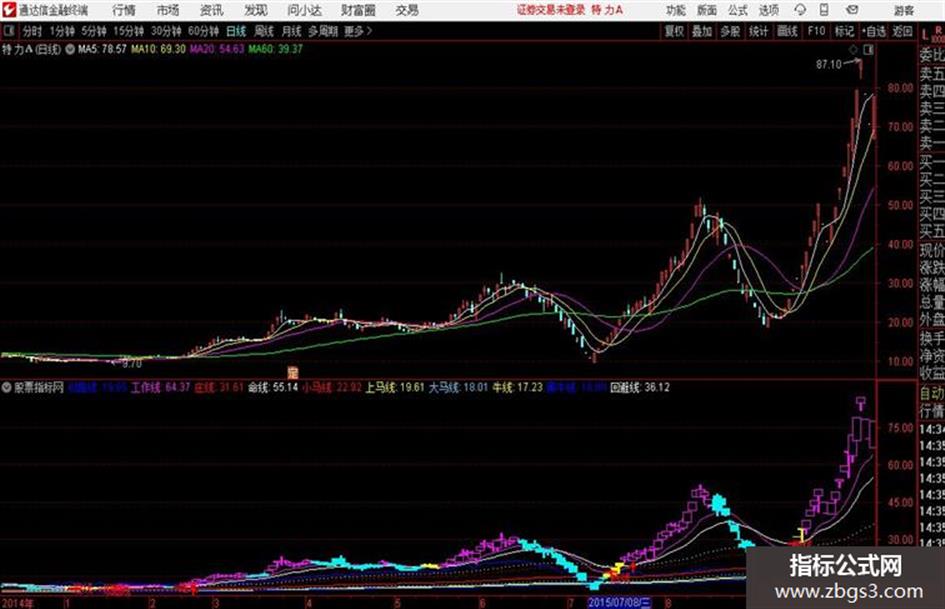Click the mobile phone icon
945x609 pixels.
[x=824, y=10]
